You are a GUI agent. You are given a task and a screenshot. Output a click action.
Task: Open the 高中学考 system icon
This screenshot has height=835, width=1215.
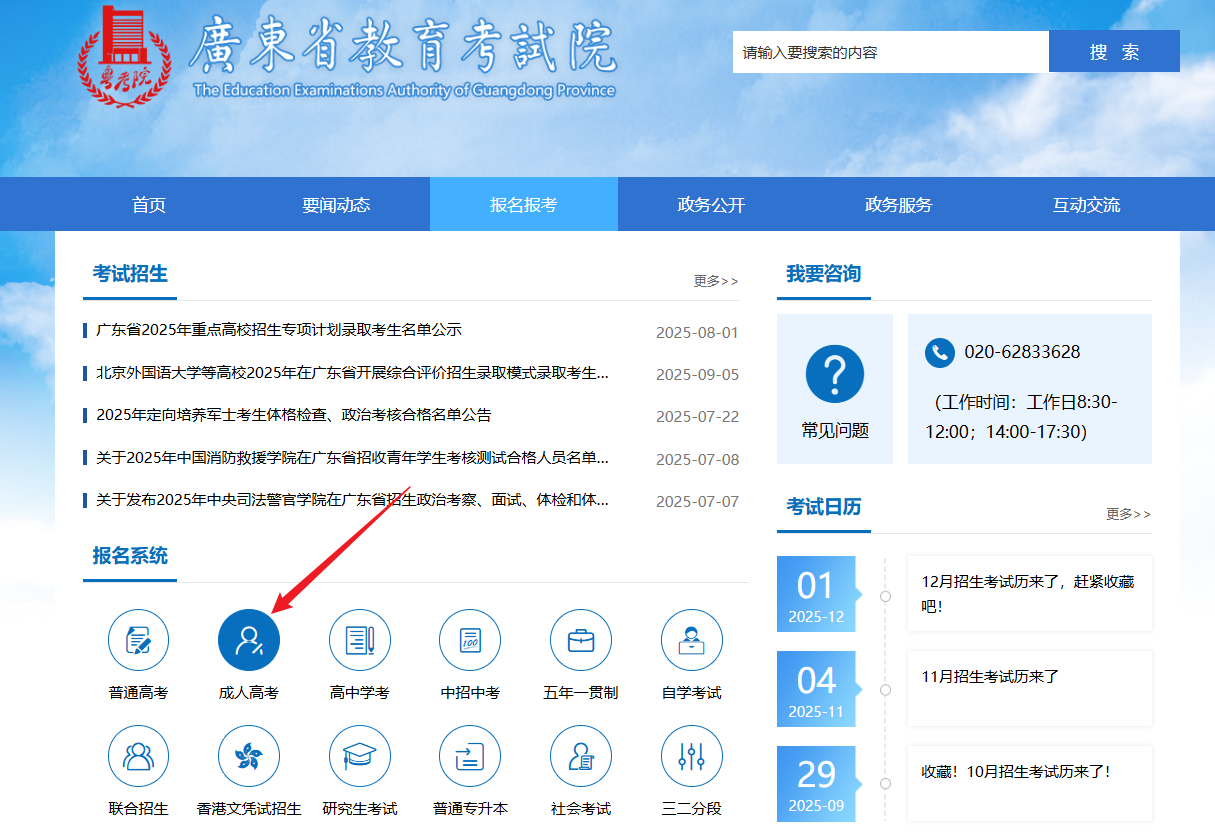[x=359, y=640]
